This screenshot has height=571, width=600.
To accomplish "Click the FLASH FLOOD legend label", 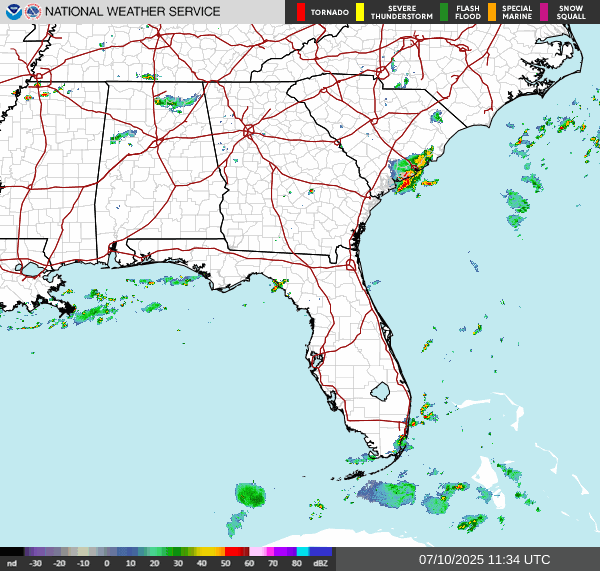I will (468, 12).
